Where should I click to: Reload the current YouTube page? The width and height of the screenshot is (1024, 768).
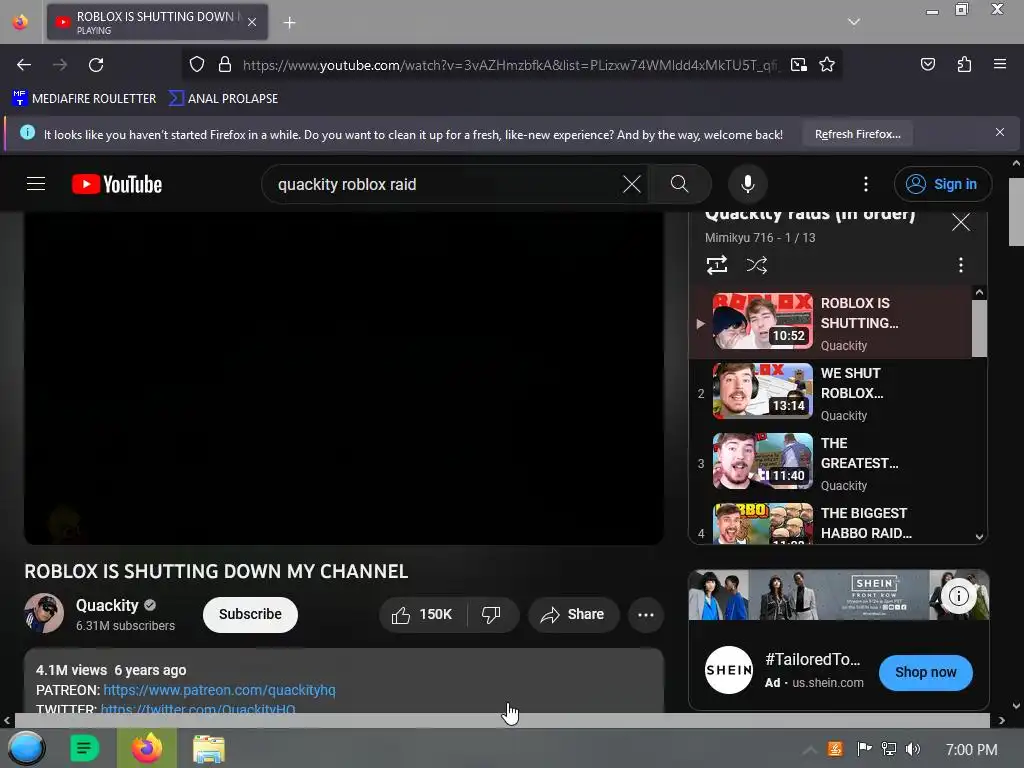point(96,65)
